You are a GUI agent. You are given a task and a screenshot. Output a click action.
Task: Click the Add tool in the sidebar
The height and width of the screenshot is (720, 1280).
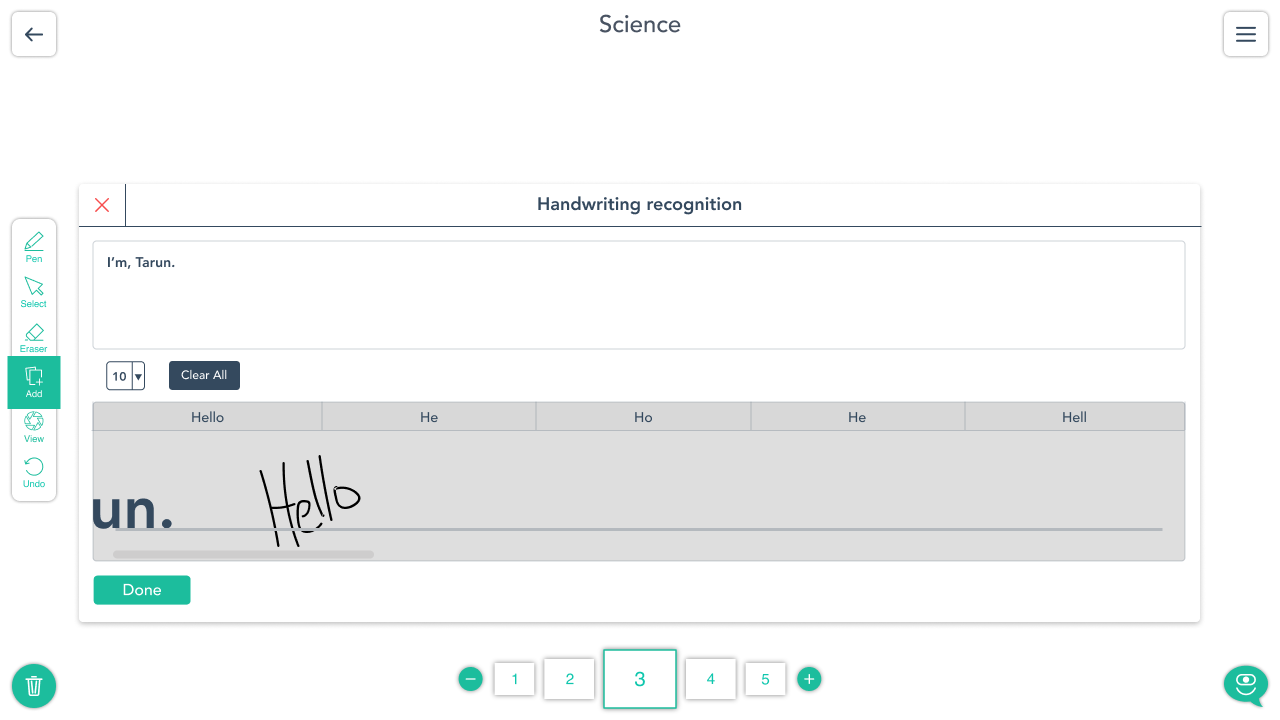click(x=34, y=382)
